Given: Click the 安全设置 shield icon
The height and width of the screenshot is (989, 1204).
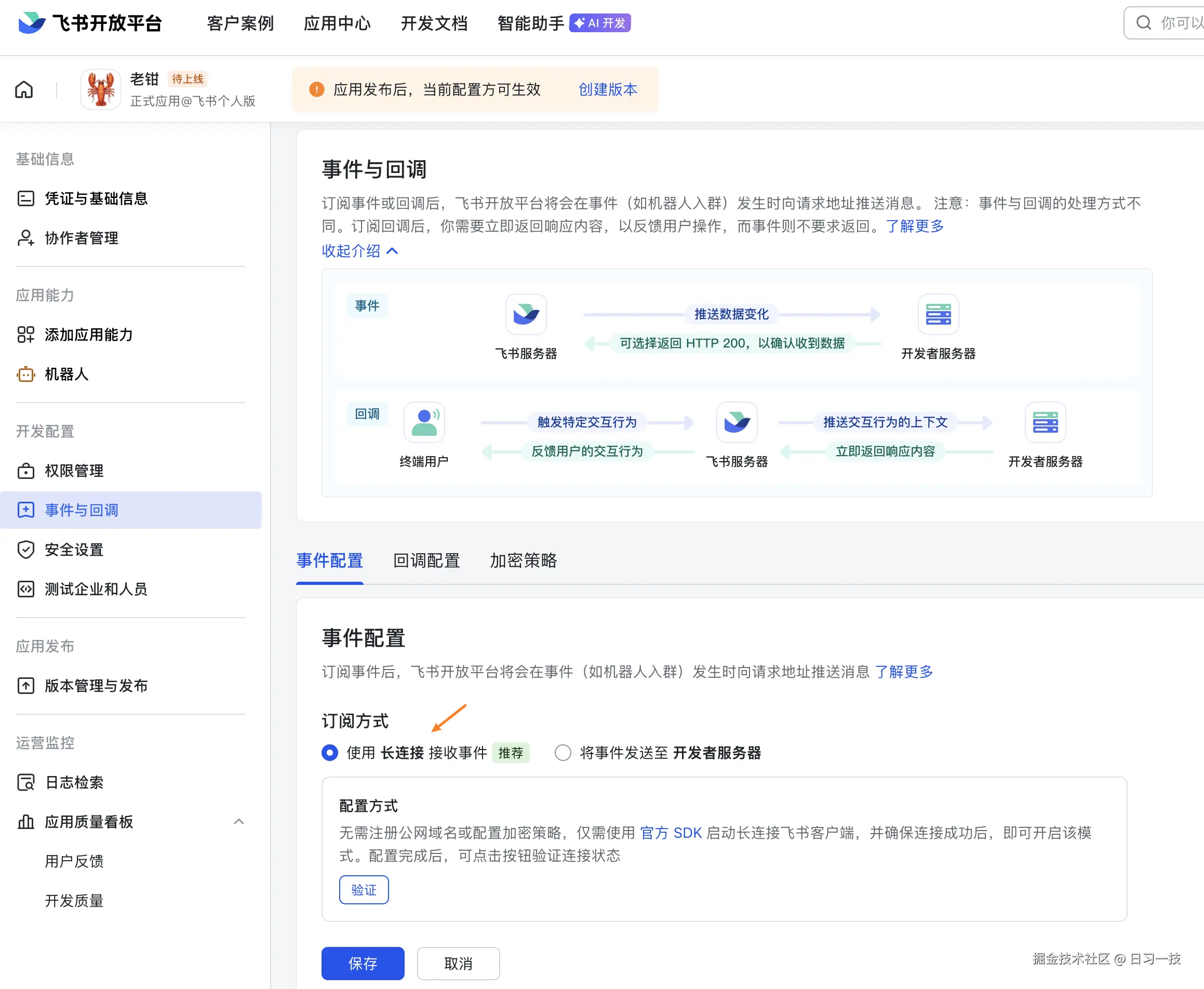Looking at the screenshot, I should pos(25,550).
